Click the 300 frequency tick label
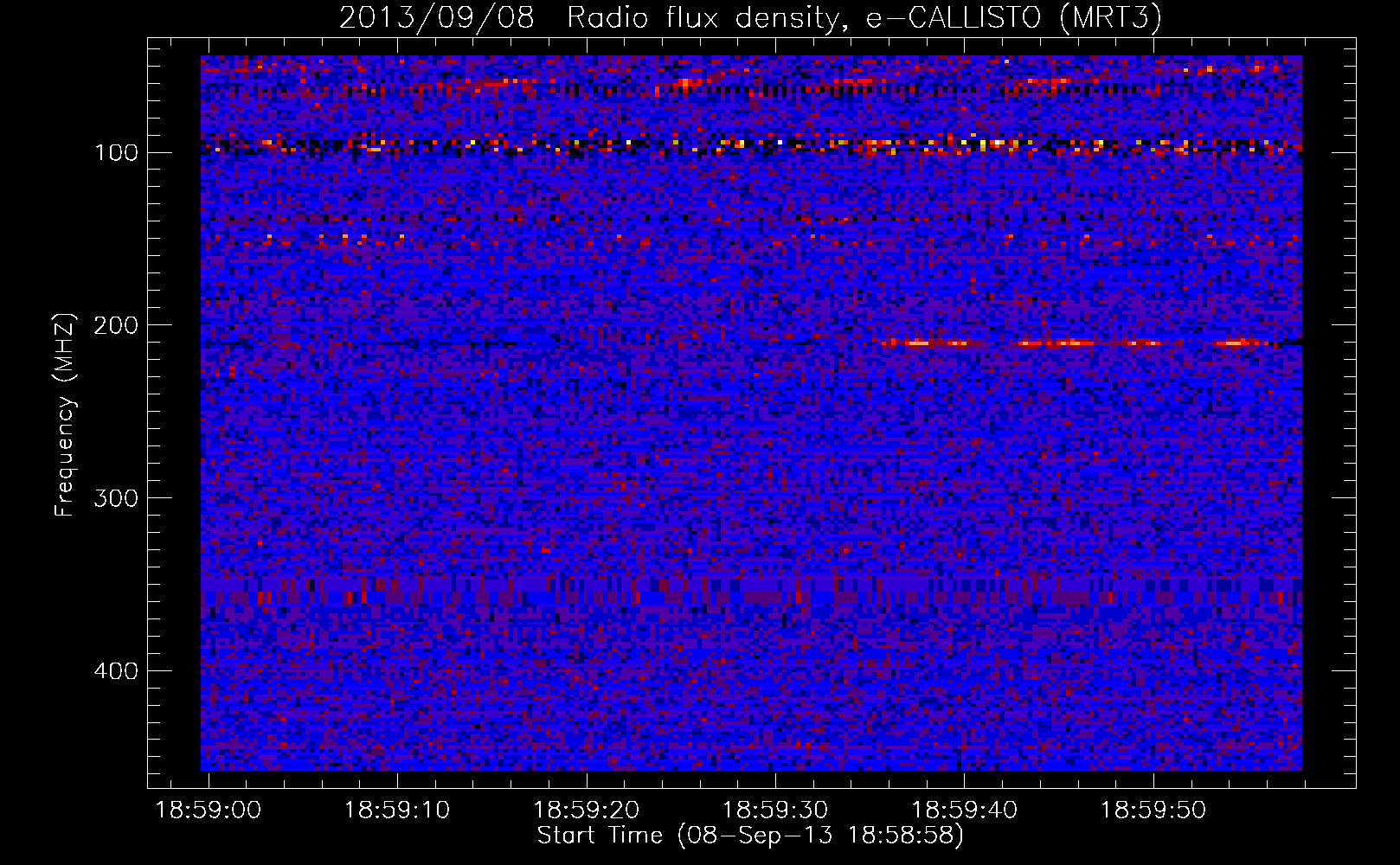The image size is (1400, 865). click(116, 498)
